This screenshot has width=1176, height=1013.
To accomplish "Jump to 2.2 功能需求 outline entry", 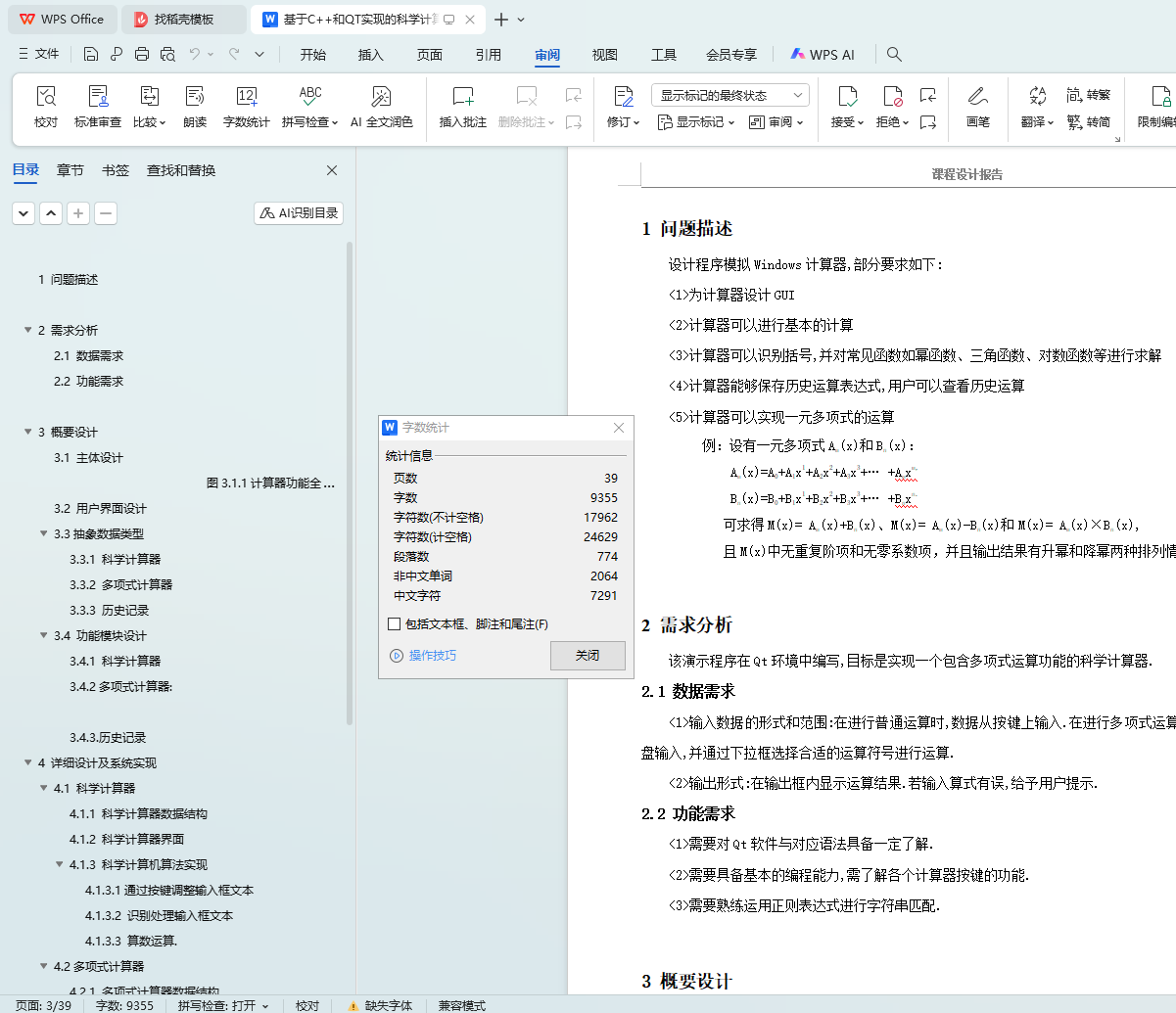I will (89, 382).
